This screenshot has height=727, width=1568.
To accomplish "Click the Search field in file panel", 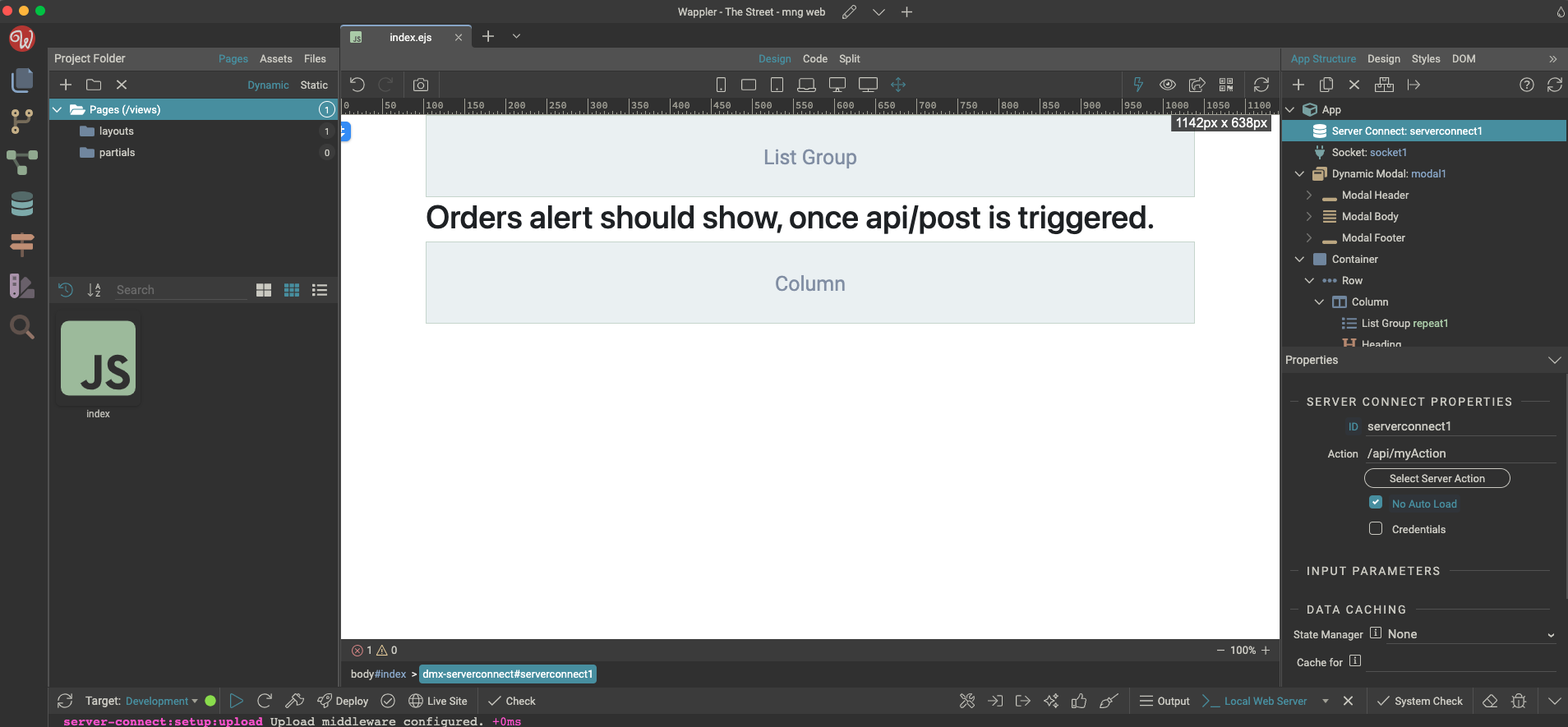I will click(x=179, y=290).
